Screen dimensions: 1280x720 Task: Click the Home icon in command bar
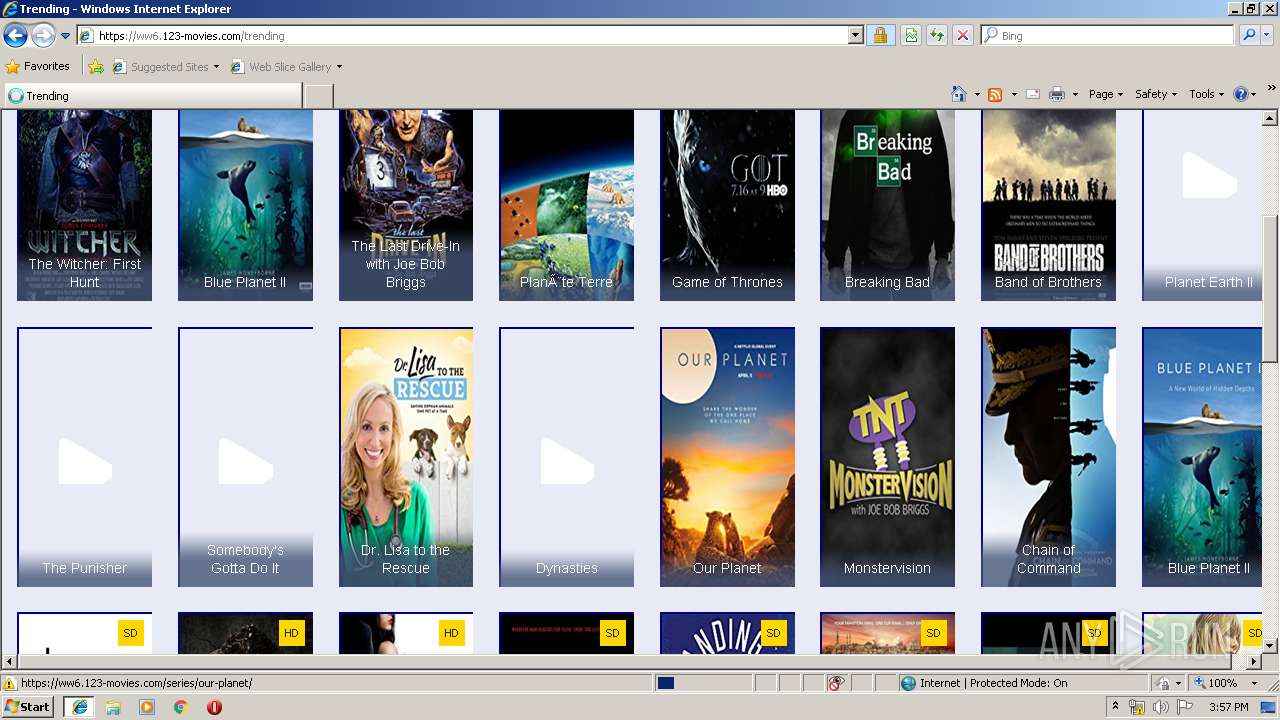959,94
